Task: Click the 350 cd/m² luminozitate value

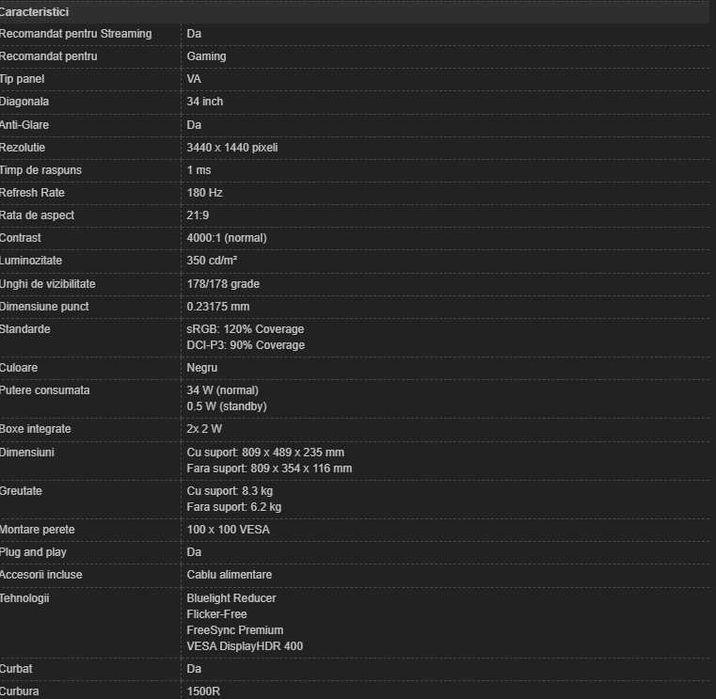Action: (211, 261)
